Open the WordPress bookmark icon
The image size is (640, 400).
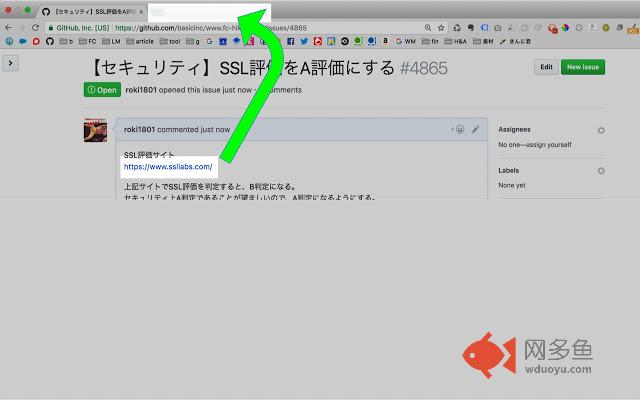(x=9, y=41)
